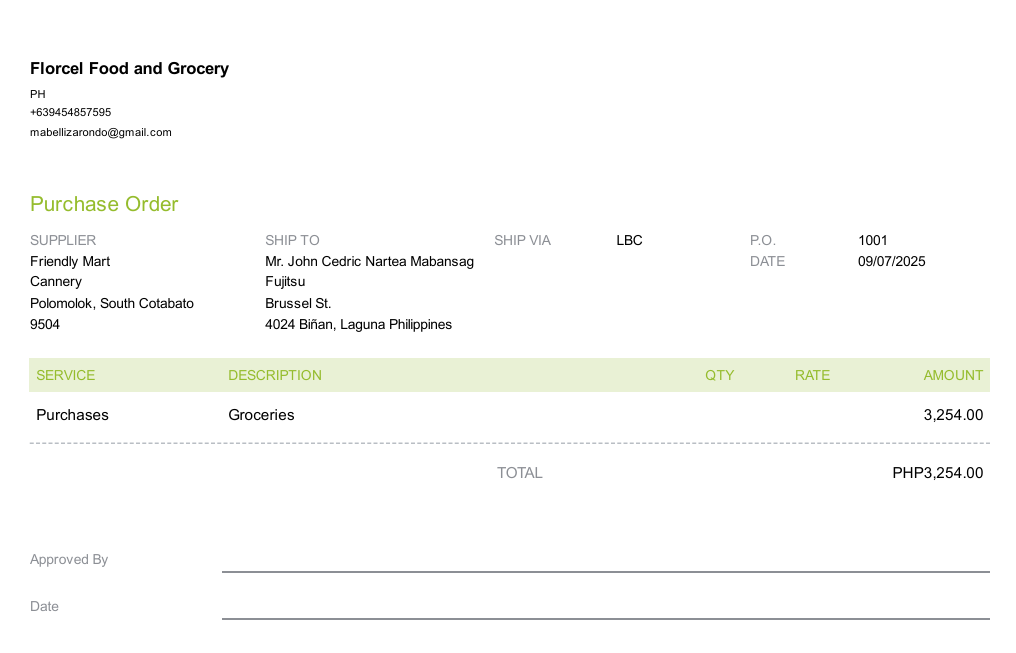
Task: Click the SERVICE column header
Action: [66, 375]
